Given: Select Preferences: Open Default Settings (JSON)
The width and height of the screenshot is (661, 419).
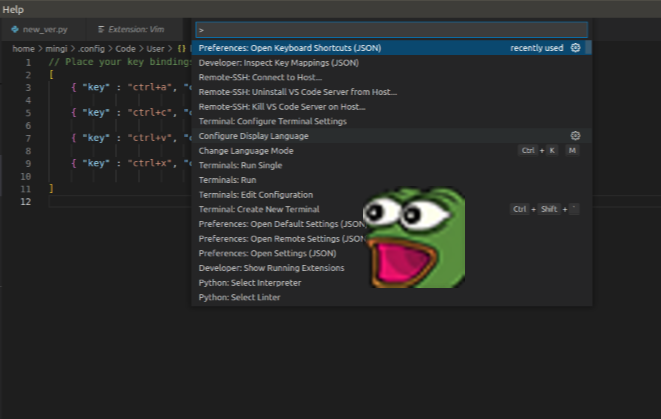Looking at the screenshot, I should pyautogui.click(x=392, y=224).
